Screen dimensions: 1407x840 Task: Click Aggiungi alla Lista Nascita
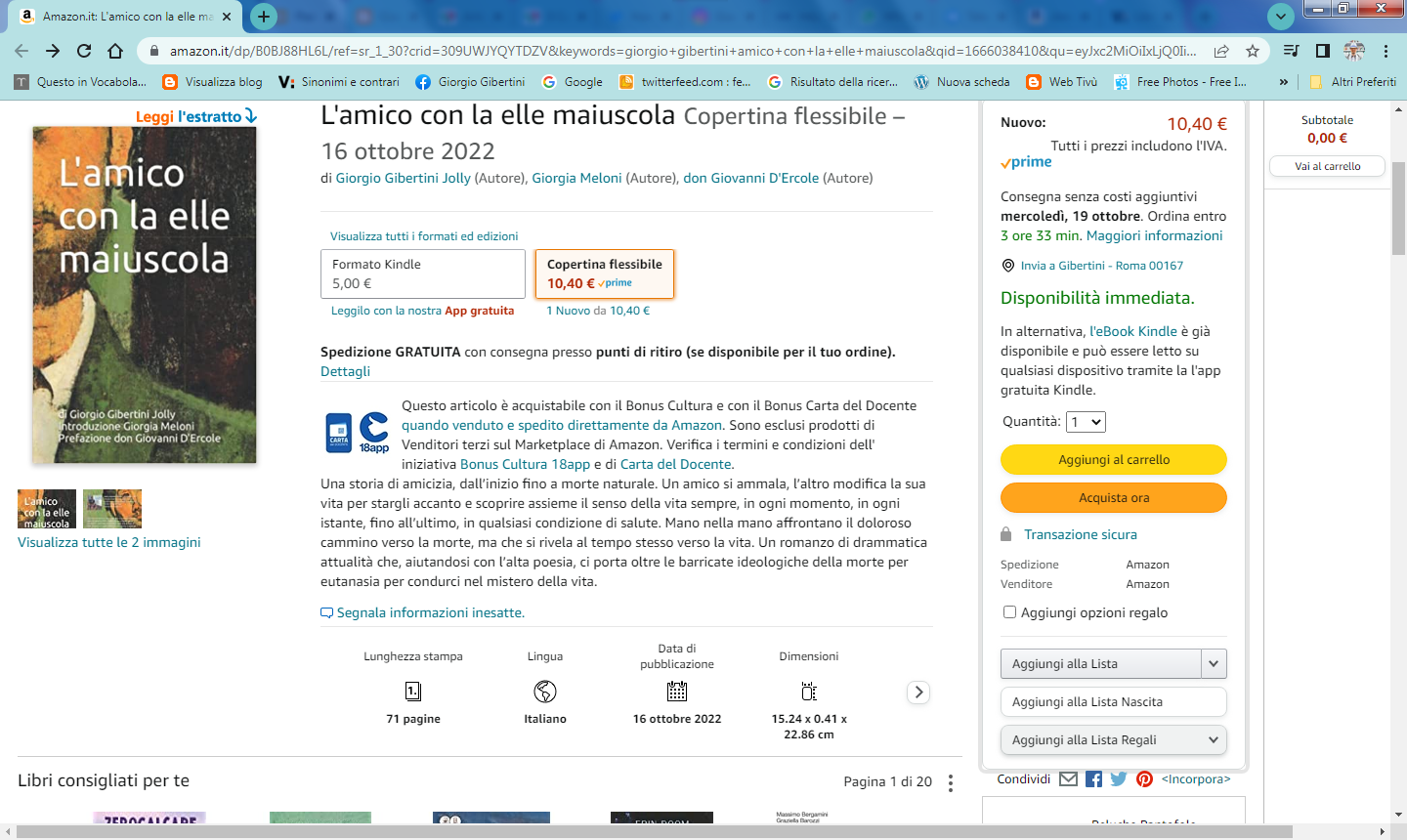click(1114, 701)
